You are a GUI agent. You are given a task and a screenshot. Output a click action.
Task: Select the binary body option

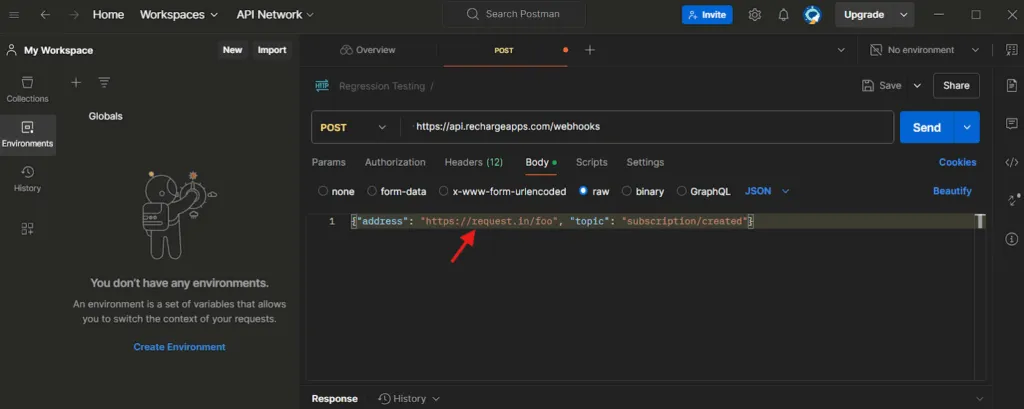coord(626,191)
